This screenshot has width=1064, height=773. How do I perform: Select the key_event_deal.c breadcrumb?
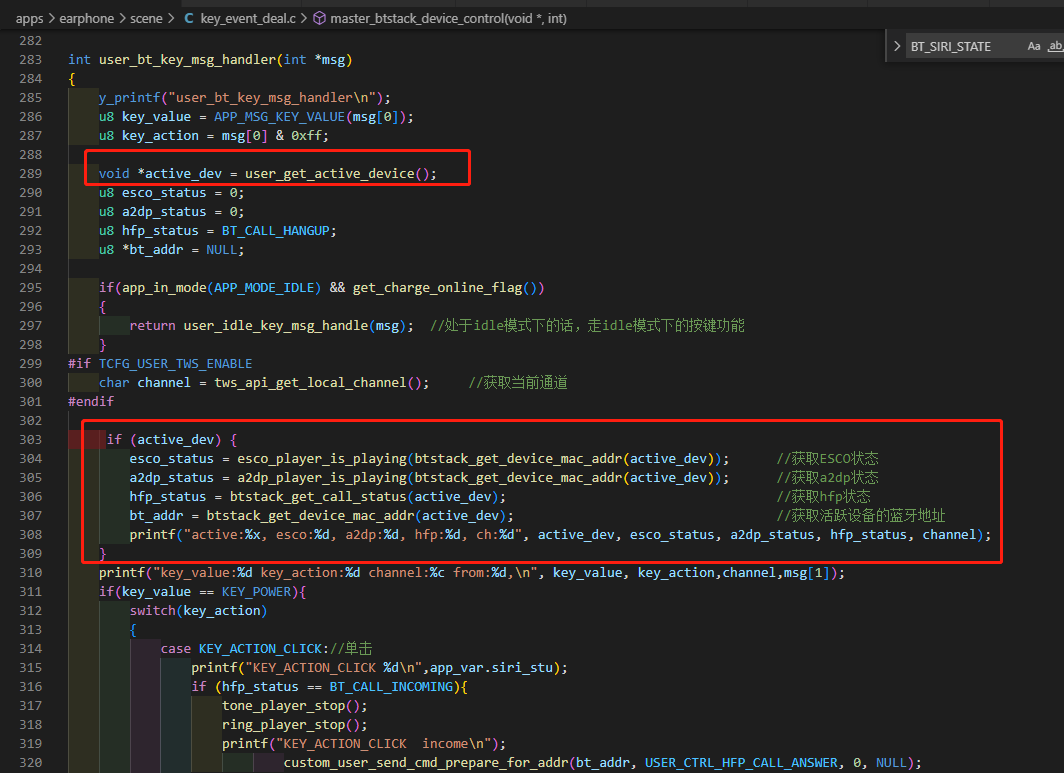248,18
